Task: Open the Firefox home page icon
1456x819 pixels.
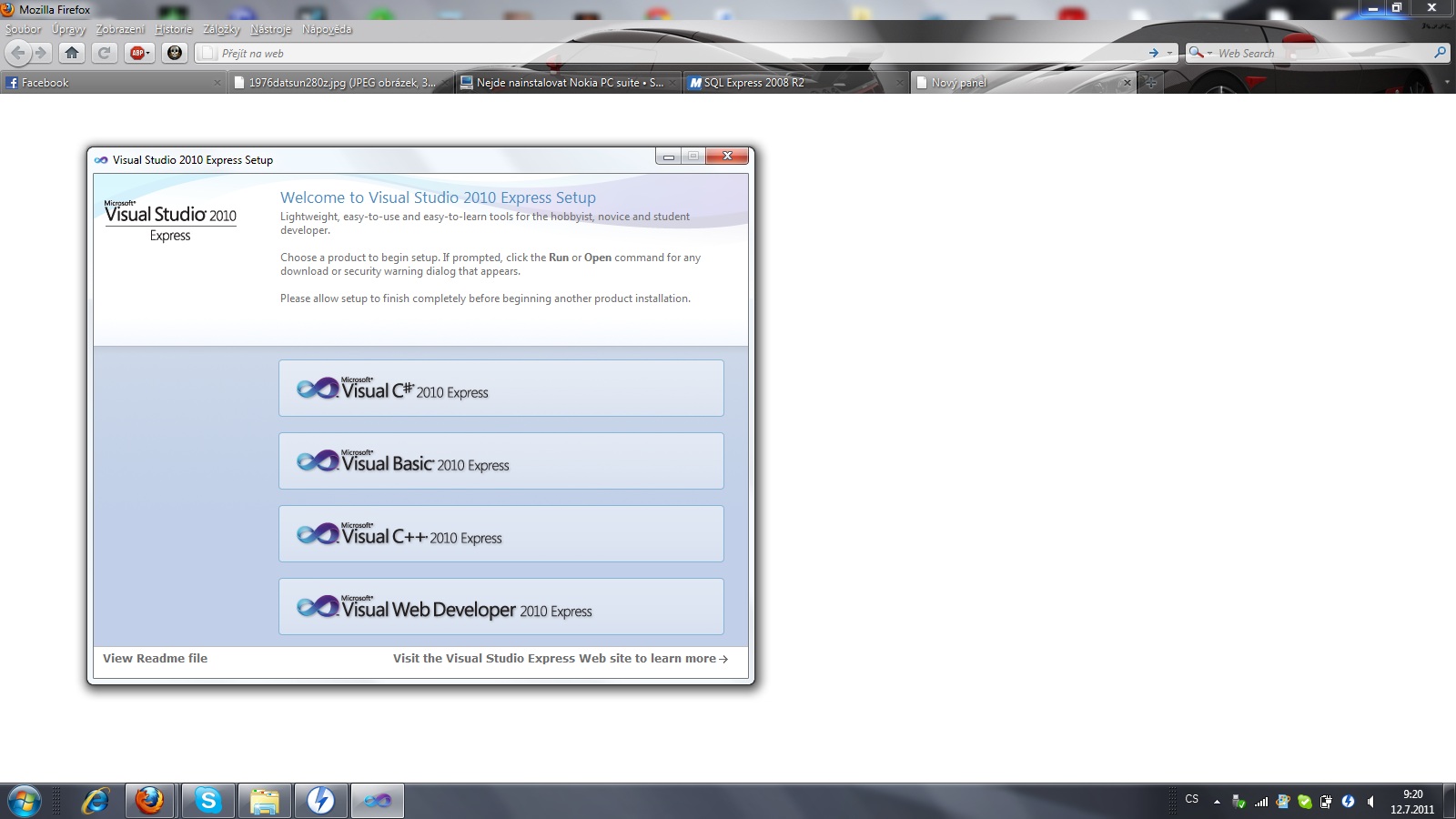Action: (x=72, y=53)
